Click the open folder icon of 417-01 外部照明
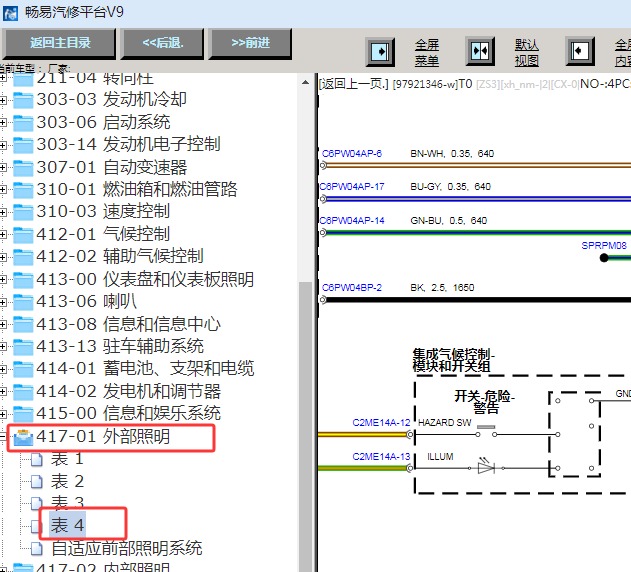This screenshot has height=572, width=631. point(23,437)
